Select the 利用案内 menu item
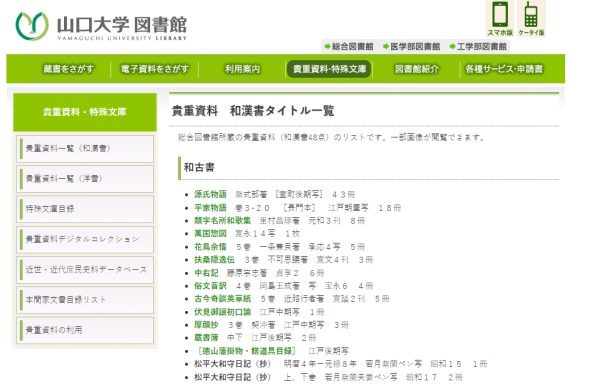 [242, 69]
